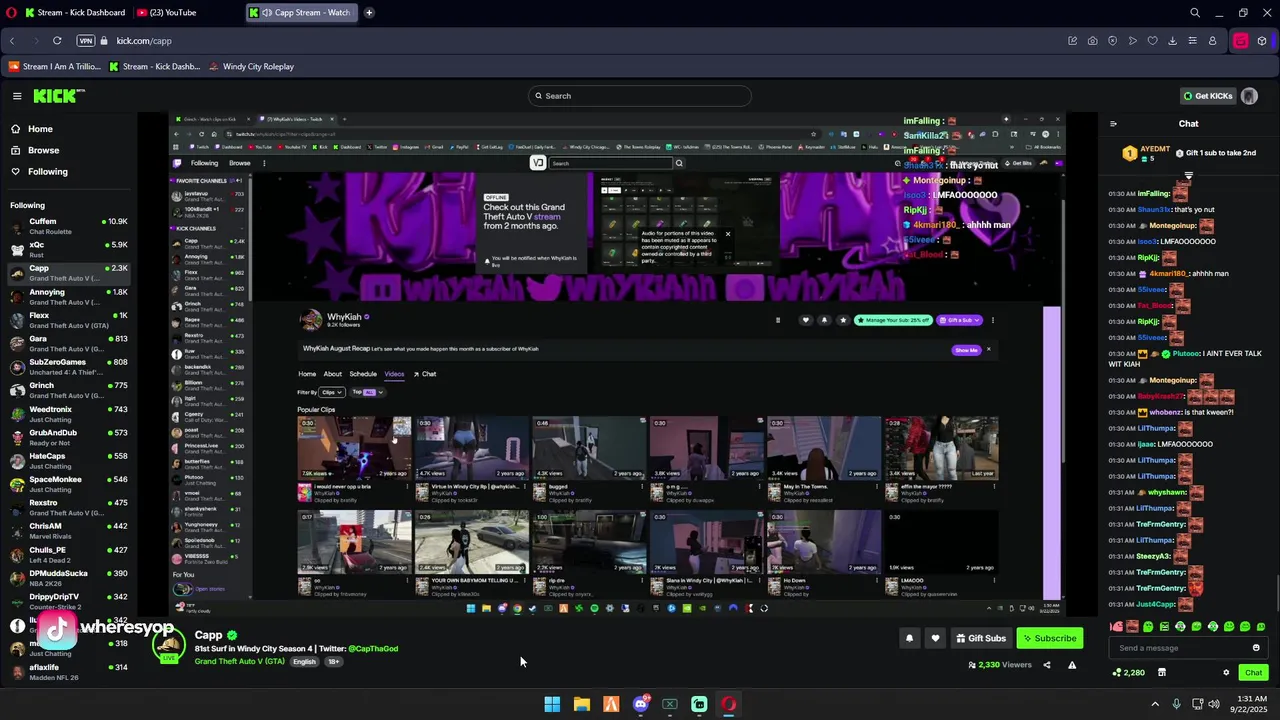The image size is (1280, 720).
Task: Click the Get KICKs button
Action: (1208, 96)
